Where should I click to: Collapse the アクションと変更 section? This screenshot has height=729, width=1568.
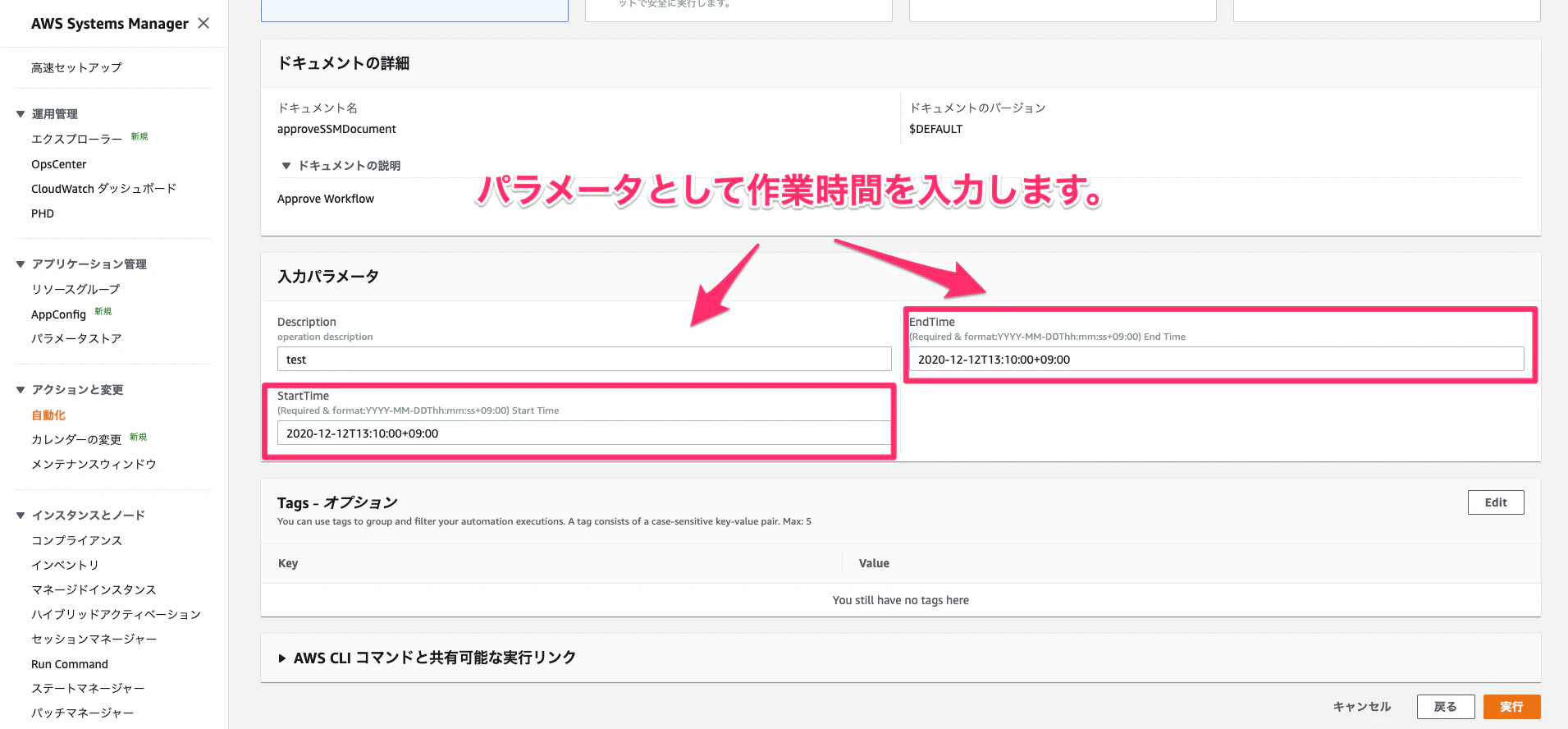click(21, 390)
